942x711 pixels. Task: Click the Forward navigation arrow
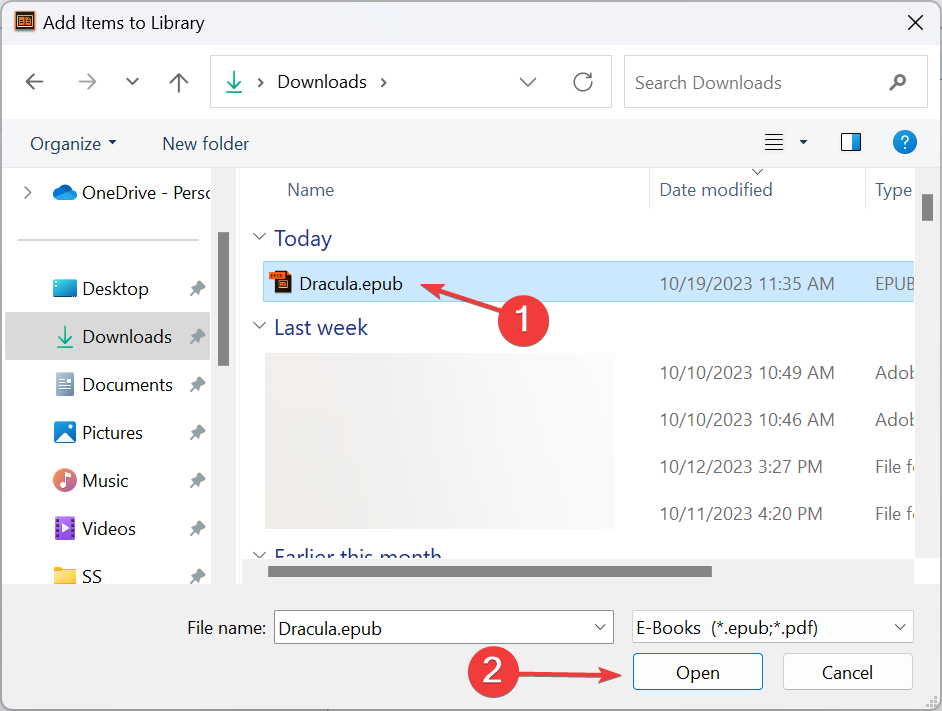87,82
